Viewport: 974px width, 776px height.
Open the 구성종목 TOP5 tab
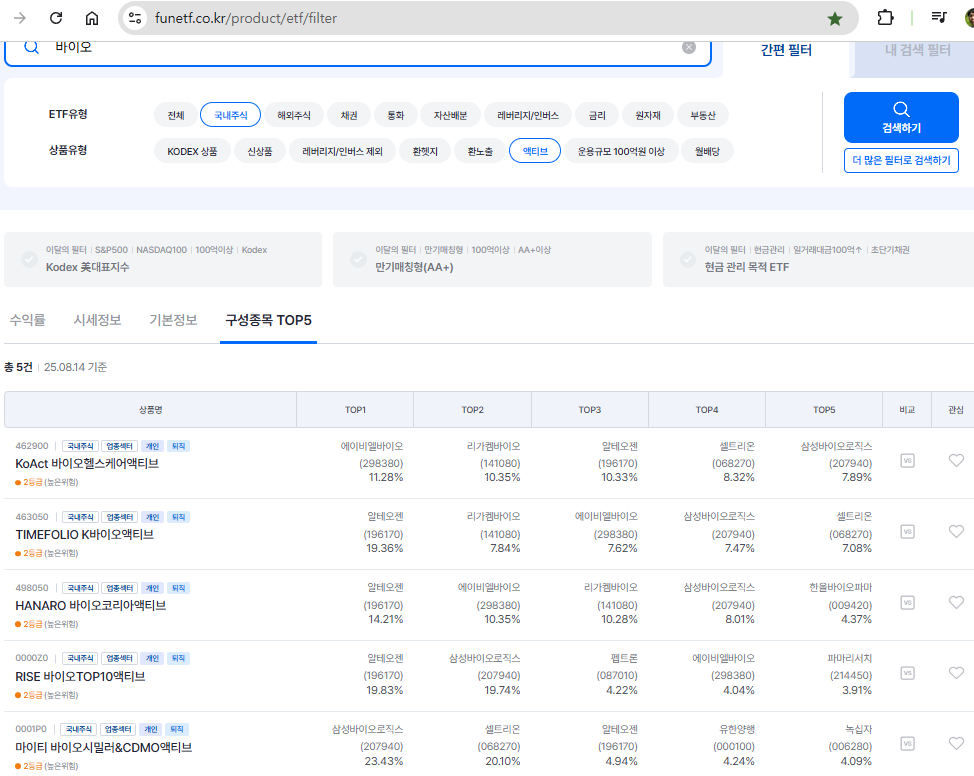tap(268, 320)
